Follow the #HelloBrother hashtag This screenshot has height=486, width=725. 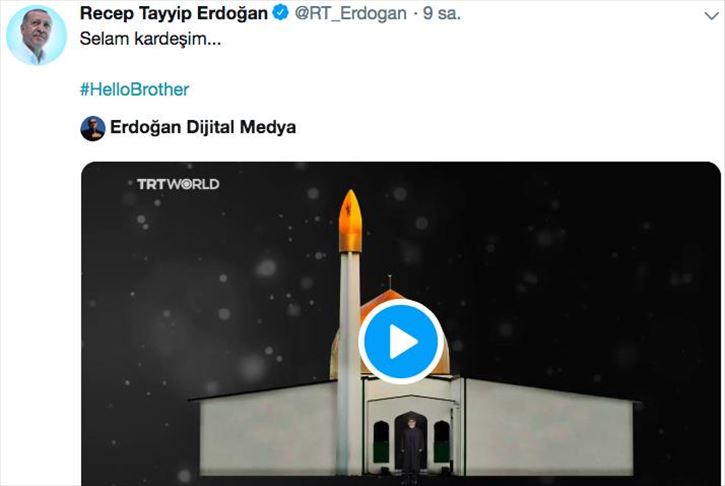coord(135,89)
